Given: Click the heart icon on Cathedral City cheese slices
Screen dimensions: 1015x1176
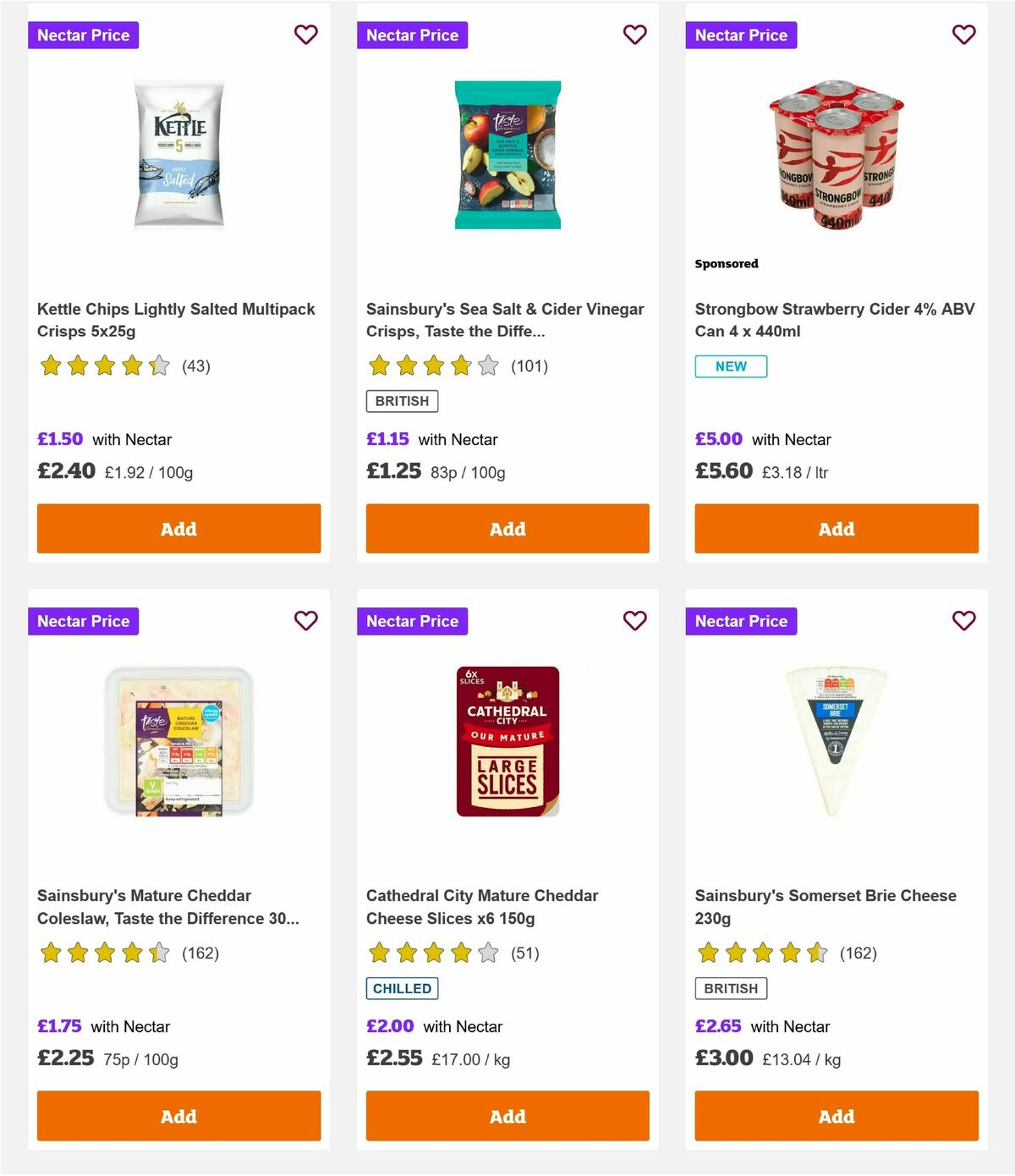Looking at the screenshot, I should point(634,620).
